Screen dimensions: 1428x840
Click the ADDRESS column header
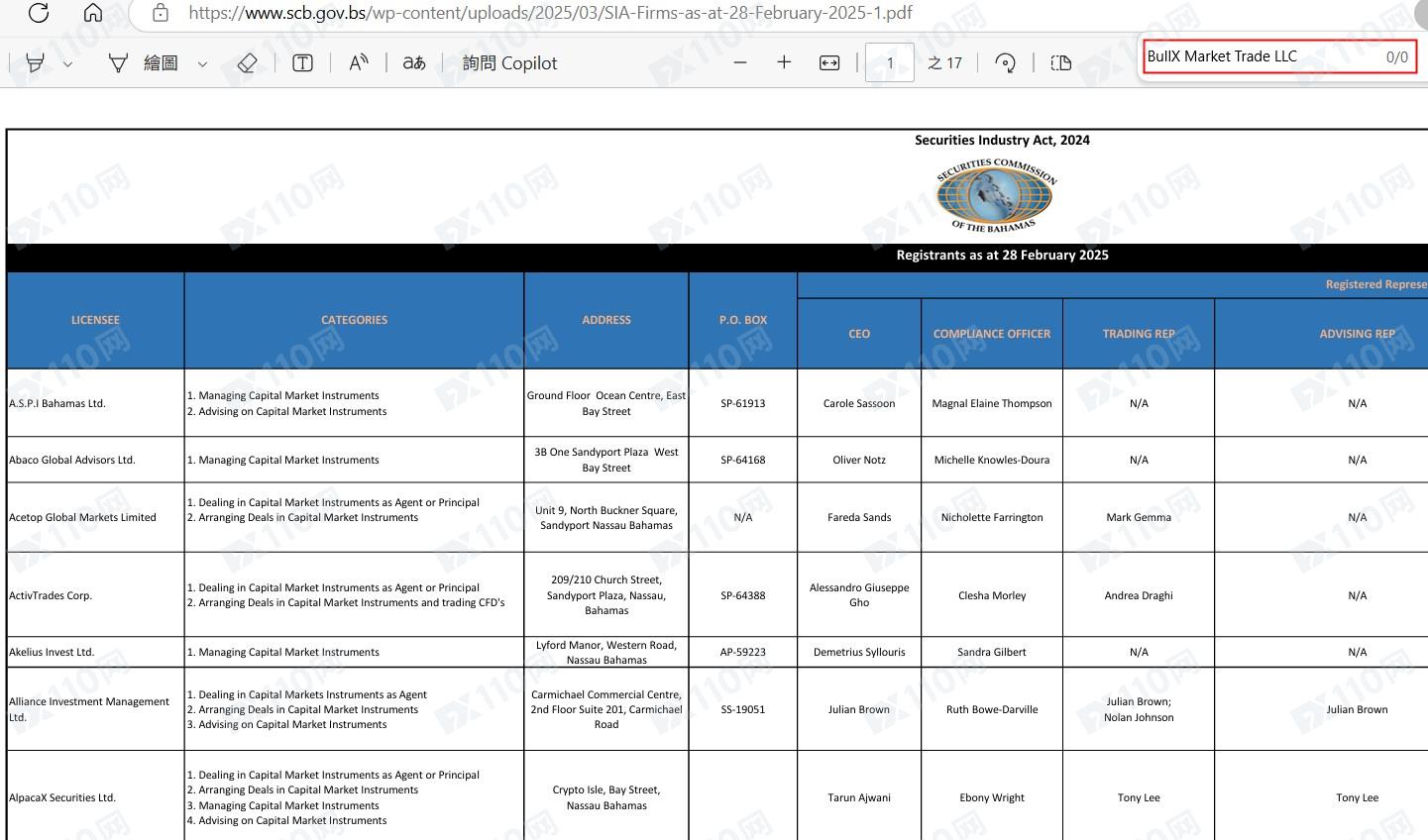pos(606,320)
